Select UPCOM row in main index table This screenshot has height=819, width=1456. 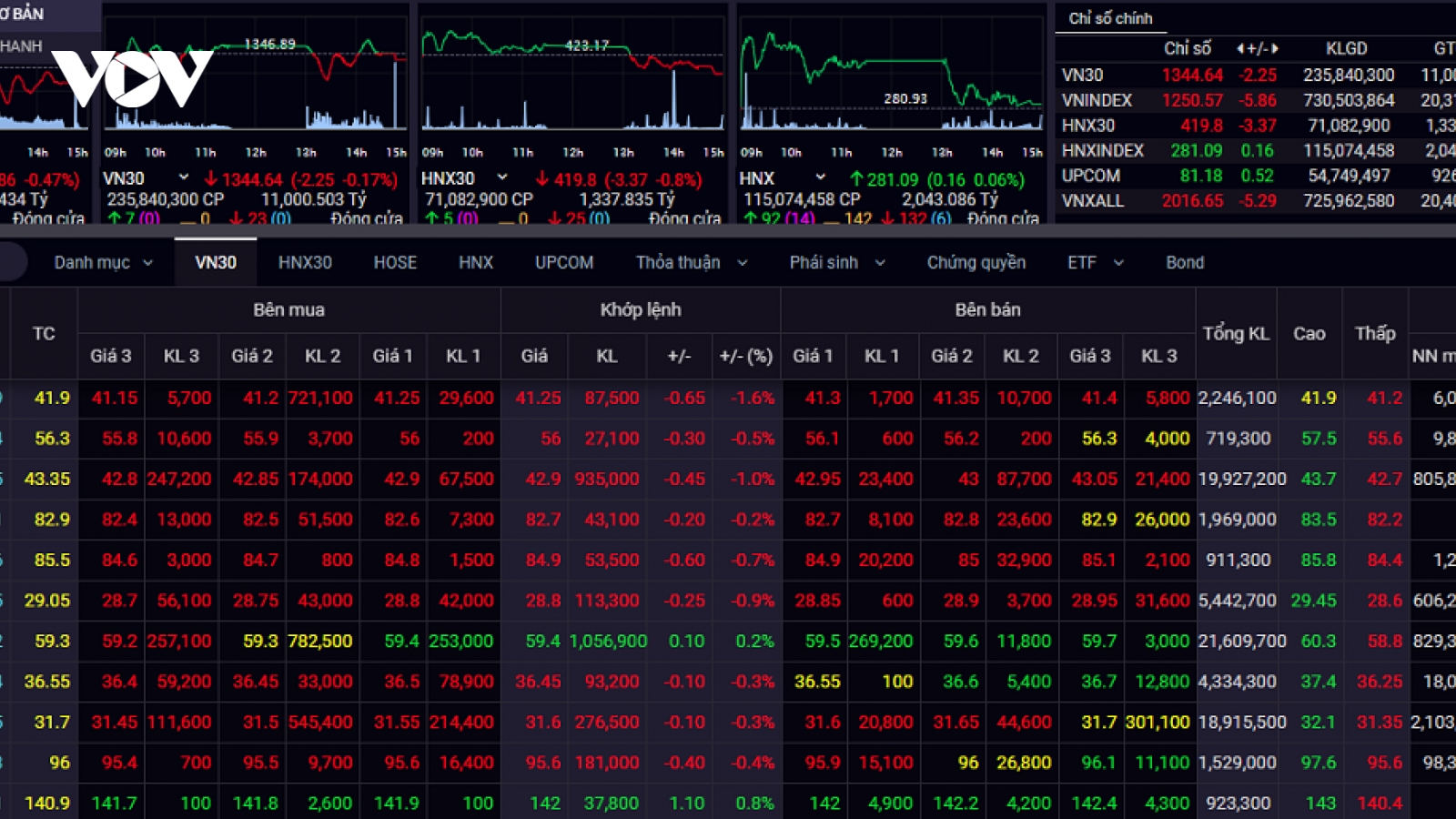[x=1256, y=176]
